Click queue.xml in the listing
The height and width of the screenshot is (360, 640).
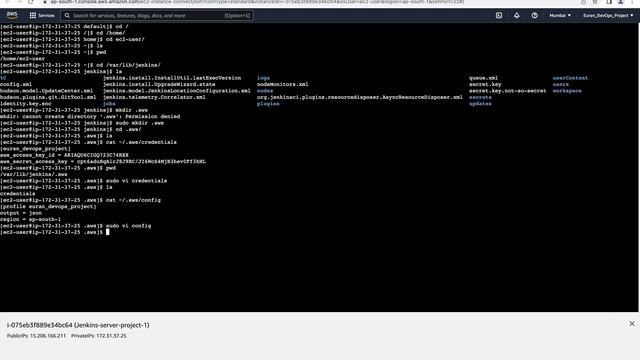[x=483, y=78]
